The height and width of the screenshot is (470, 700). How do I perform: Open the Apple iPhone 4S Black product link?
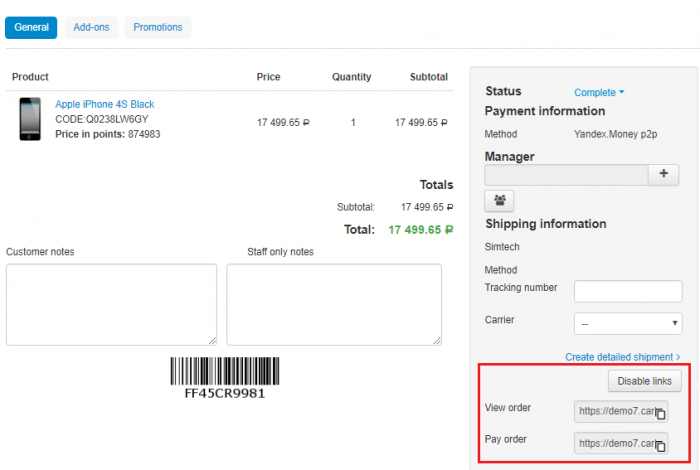104,104
